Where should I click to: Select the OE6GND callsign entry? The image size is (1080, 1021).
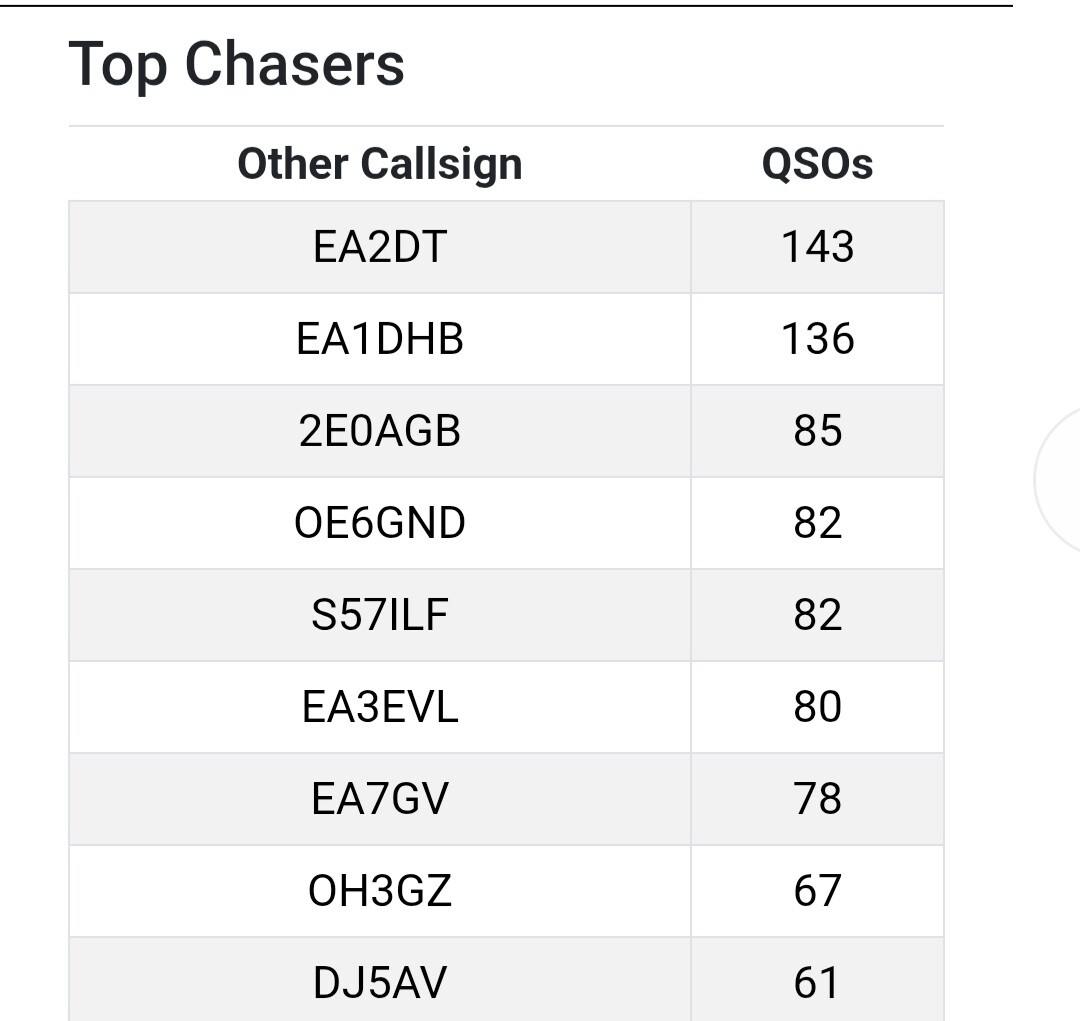click(379, 523)
